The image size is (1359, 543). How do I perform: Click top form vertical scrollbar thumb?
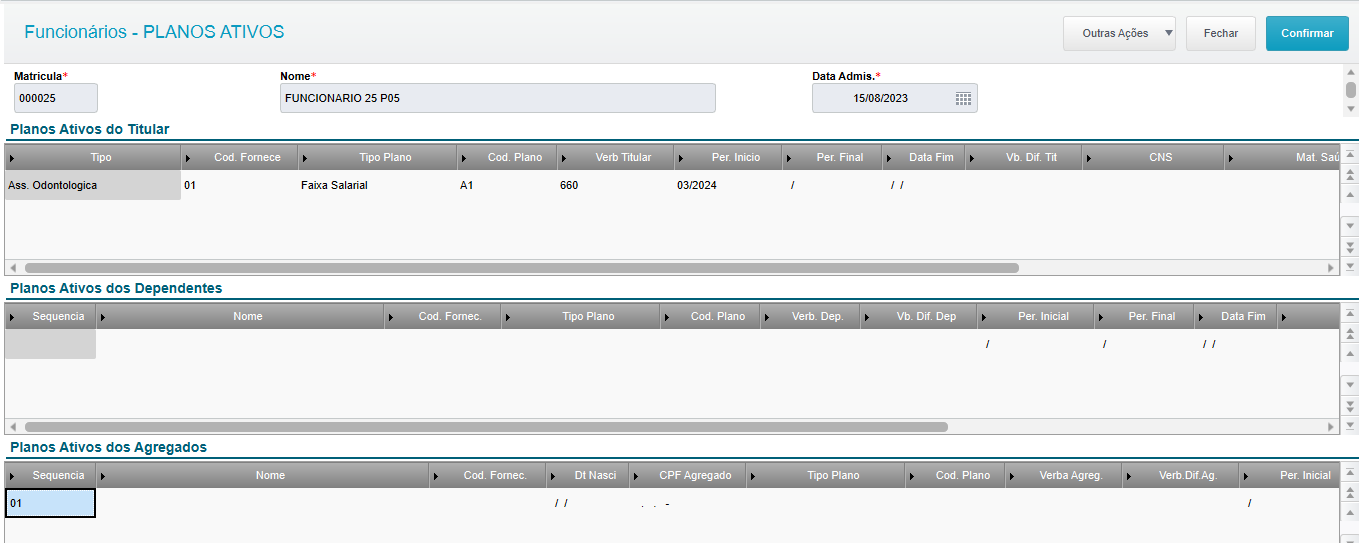pos(1350,90)
